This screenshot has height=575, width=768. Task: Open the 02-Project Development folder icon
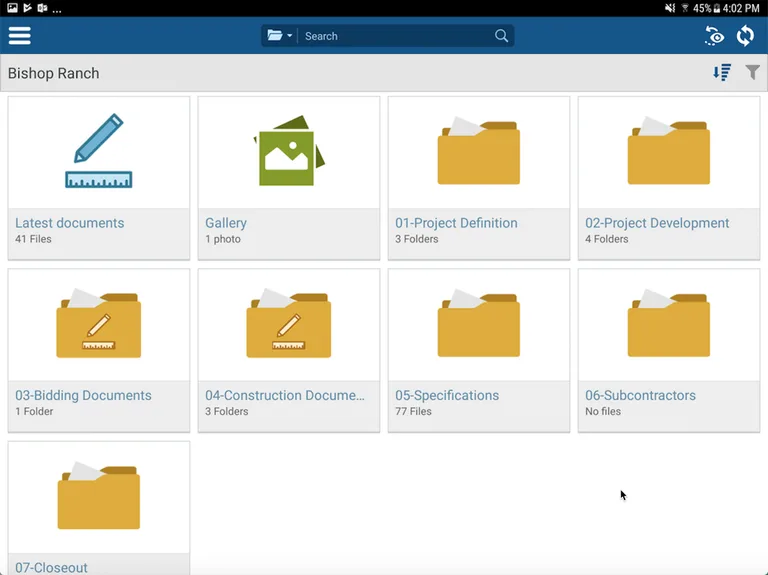pyautogui.click(x=668, y=152)
